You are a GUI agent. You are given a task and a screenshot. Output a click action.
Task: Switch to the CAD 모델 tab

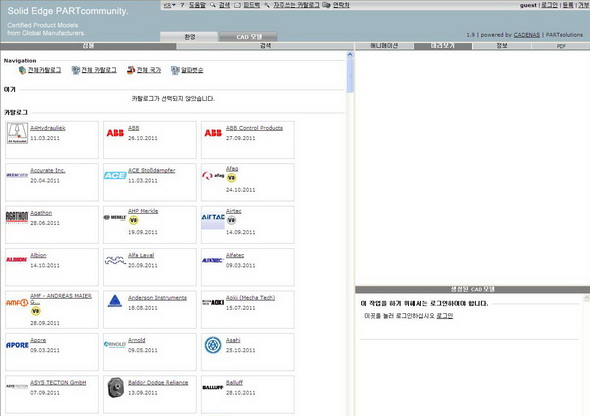pyautogui.click(x=249, y=36)
